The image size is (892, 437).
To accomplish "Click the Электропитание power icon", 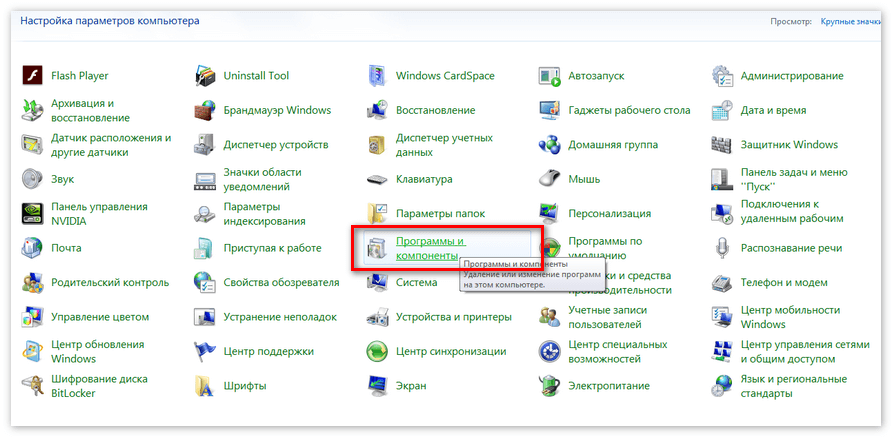I will pyautogui.click(x=550, y=385).
